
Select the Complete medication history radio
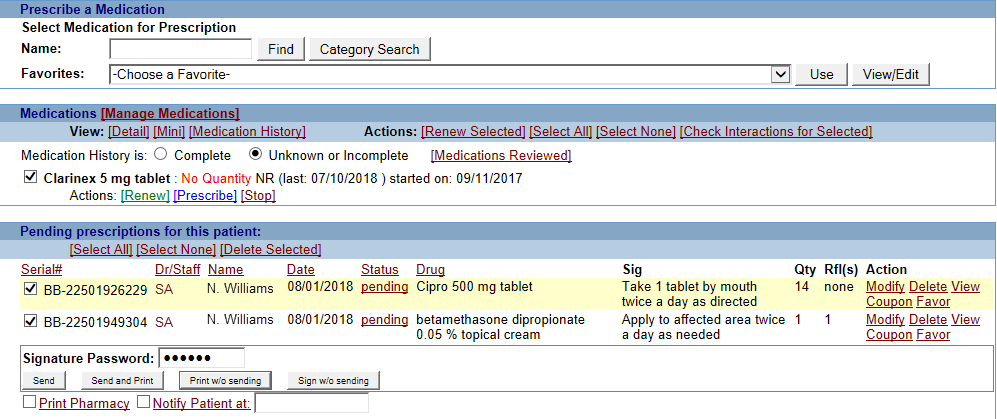tap(160, 155)
